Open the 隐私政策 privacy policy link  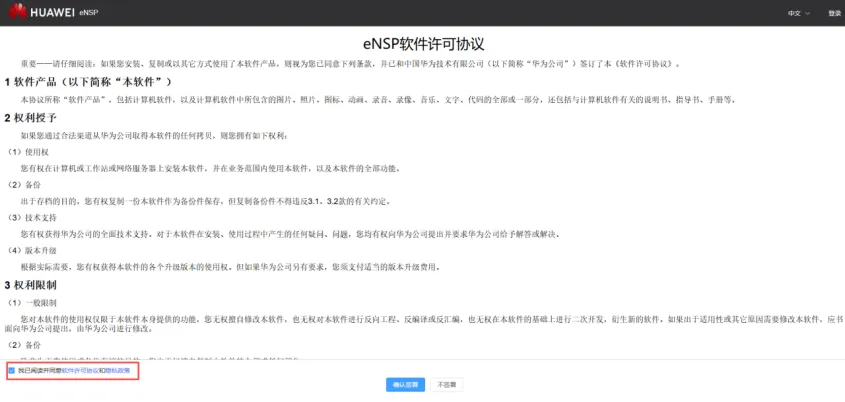pos(117,371)
